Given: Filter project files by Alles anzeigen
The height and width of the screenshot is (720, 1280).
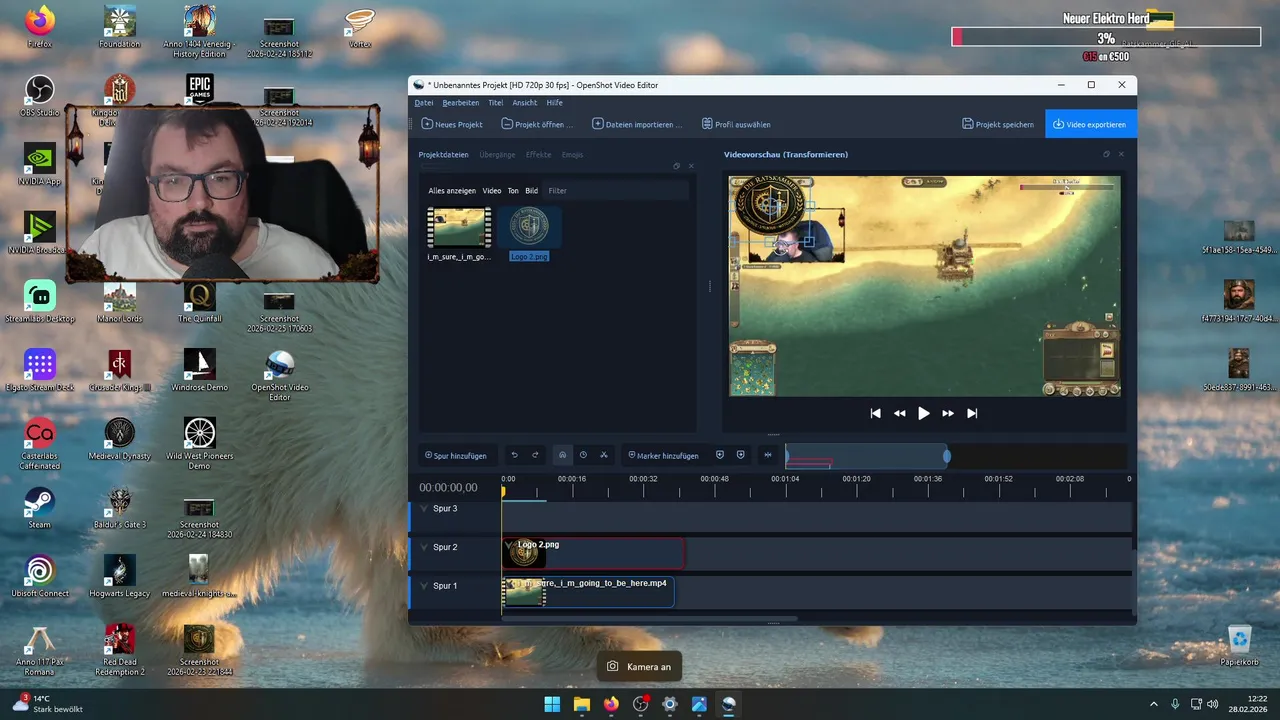Looking at the screenshot, I should (452, 190).
